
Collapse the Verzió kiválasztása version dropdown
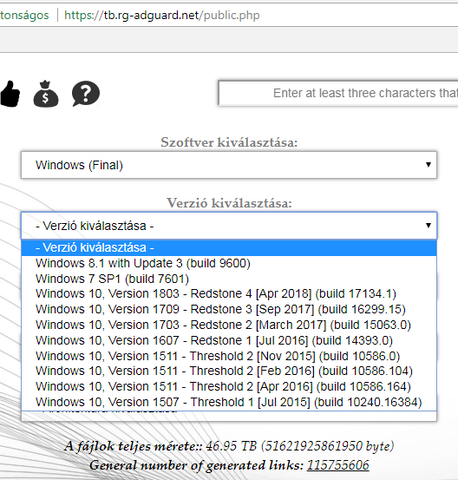(x=229, y=226)
